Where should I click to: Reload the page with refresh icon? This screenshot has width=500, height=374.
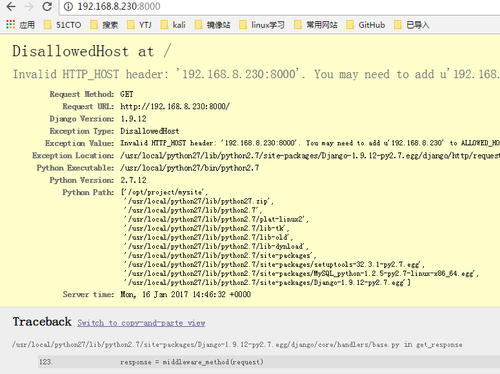pos(47,6)
